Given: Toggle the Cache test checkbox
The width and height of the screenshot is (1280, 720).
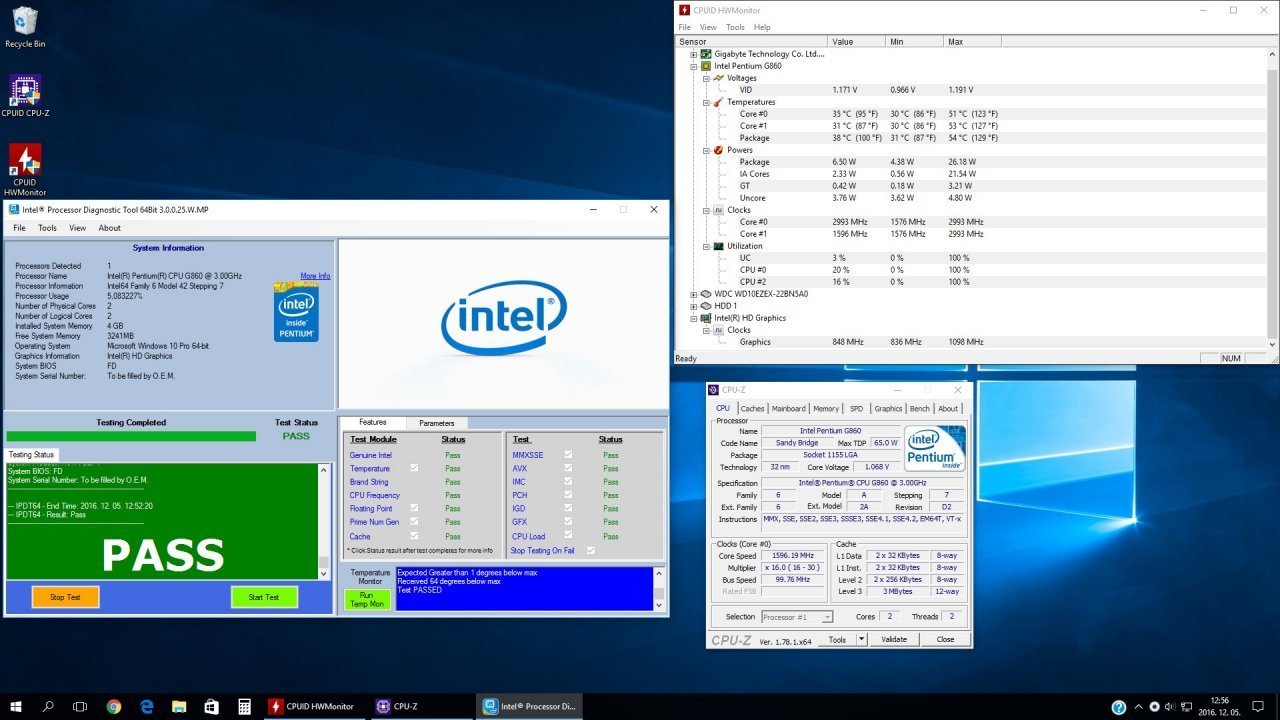Looking at the screenshot, I should point(415,536).
